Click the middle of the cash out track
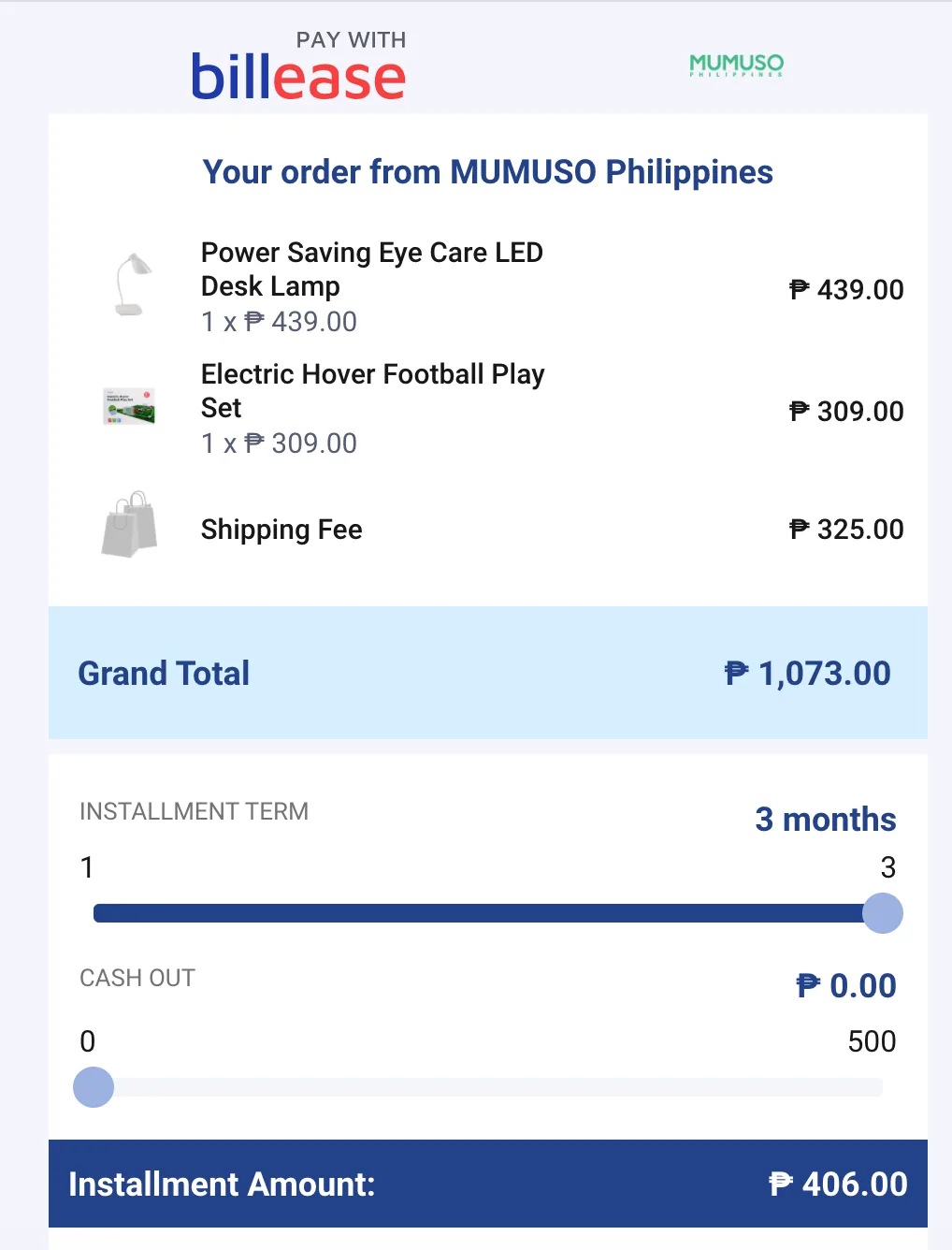 487,1087
